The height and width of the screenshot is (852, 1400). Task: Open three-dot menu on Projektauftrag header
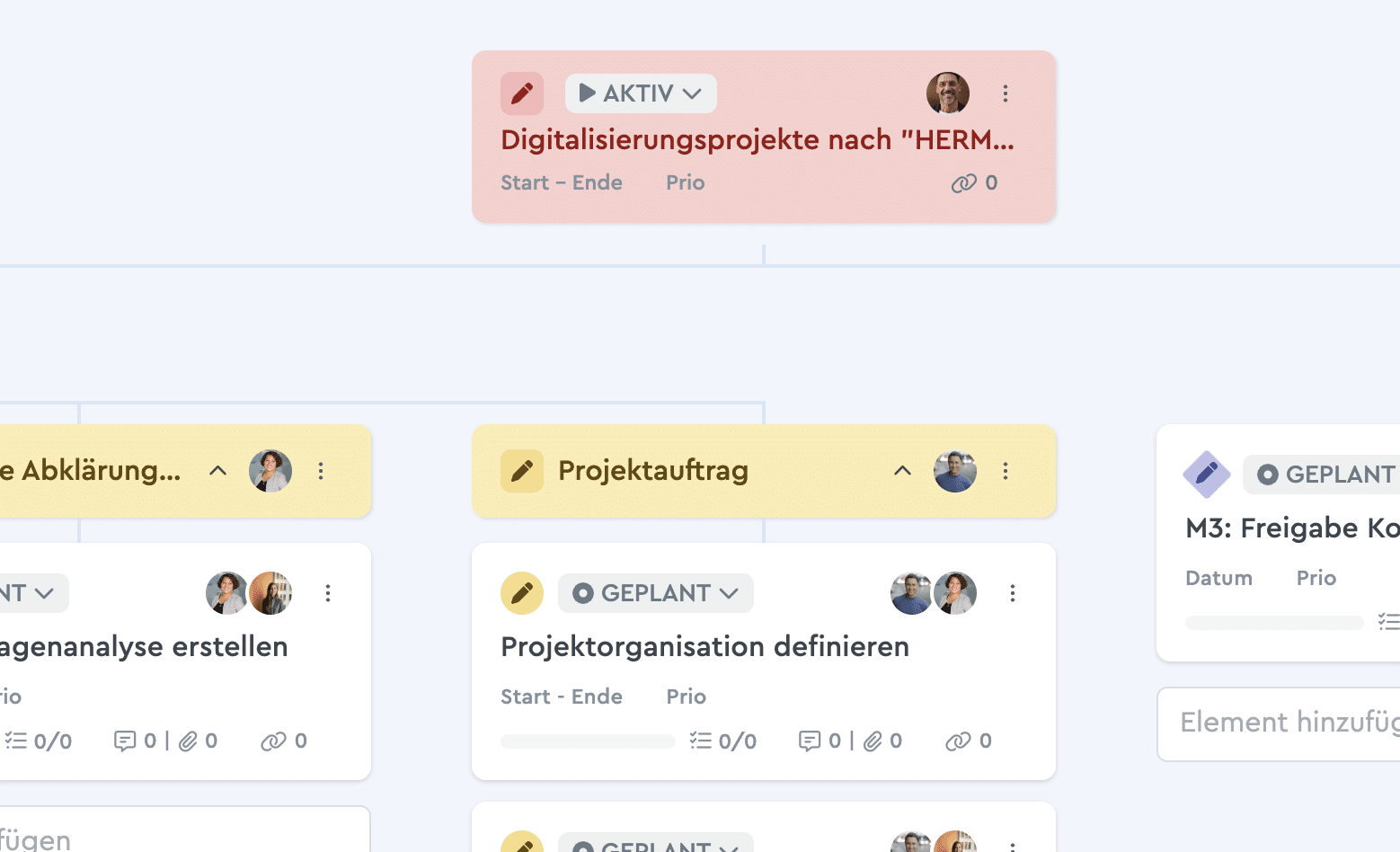(x=1005, y=471)
